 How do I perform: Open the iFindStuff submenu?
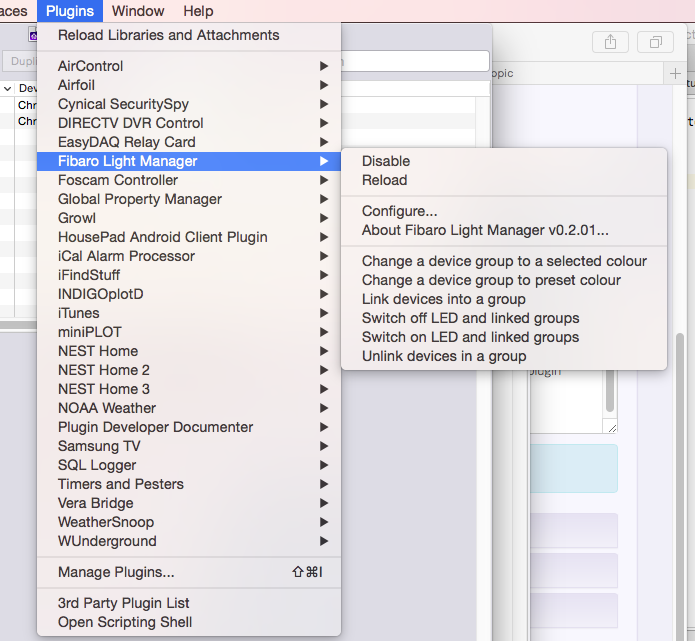[189, 275]
